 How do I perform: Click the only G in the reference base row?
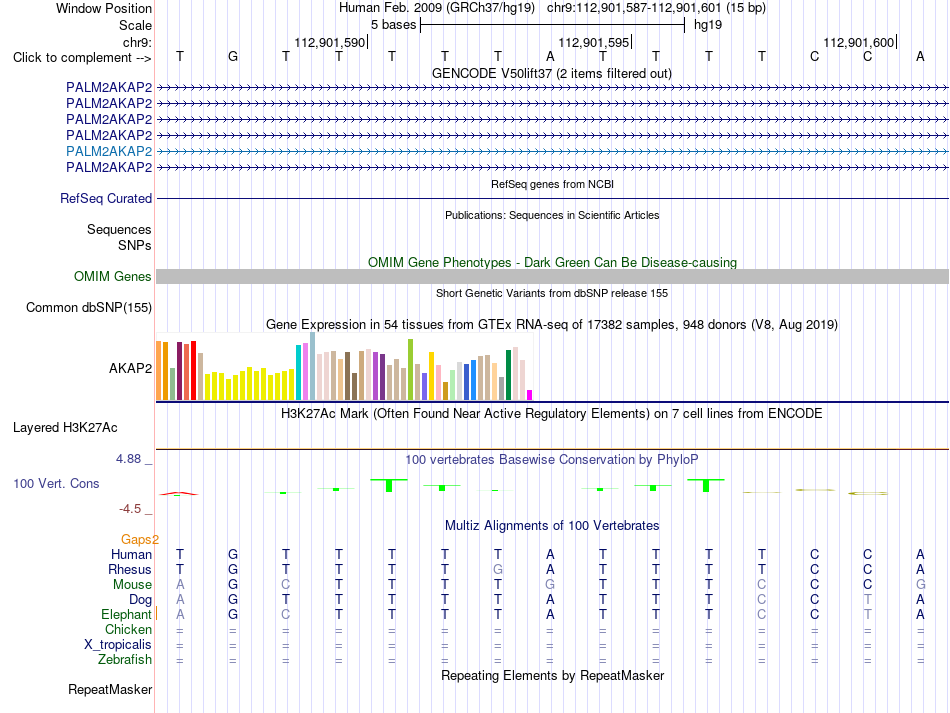coord(233,57)
